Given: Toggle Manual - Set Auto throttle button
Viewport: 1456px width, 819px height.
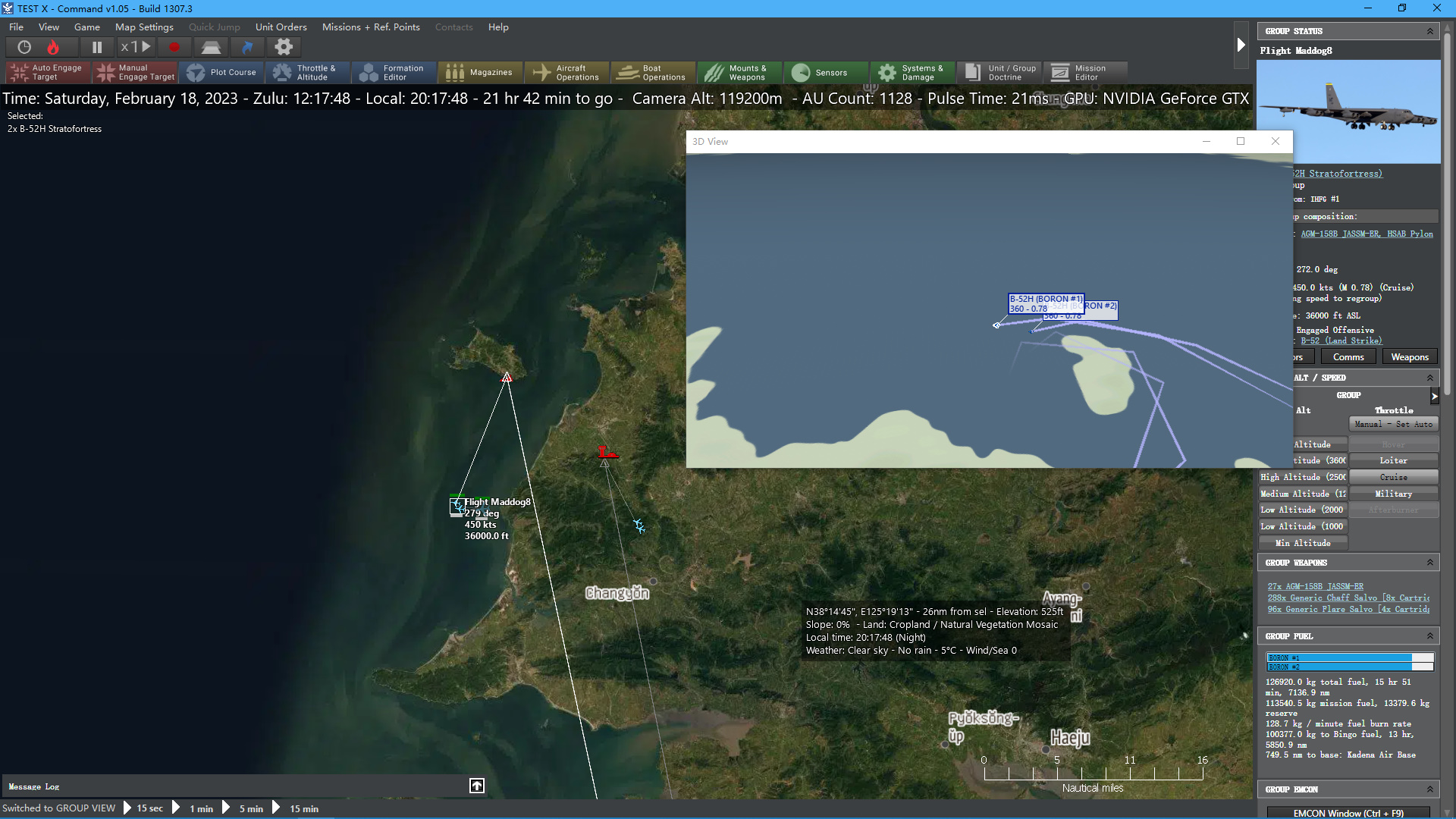Looking at the screenshot, I should click(x=1393, y=425).
